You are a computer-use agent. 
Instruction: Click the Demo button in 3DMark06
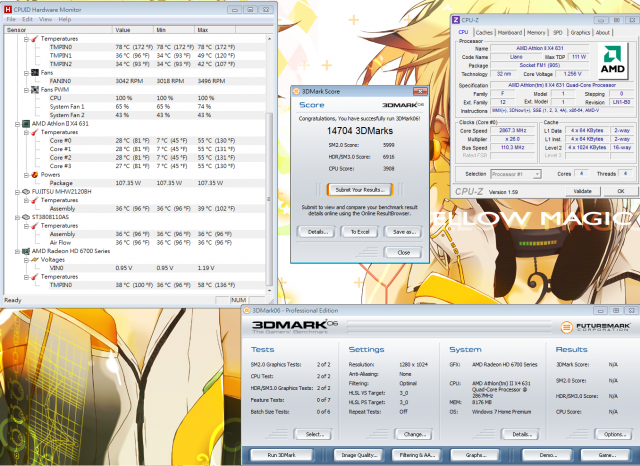tap(548, 455)
